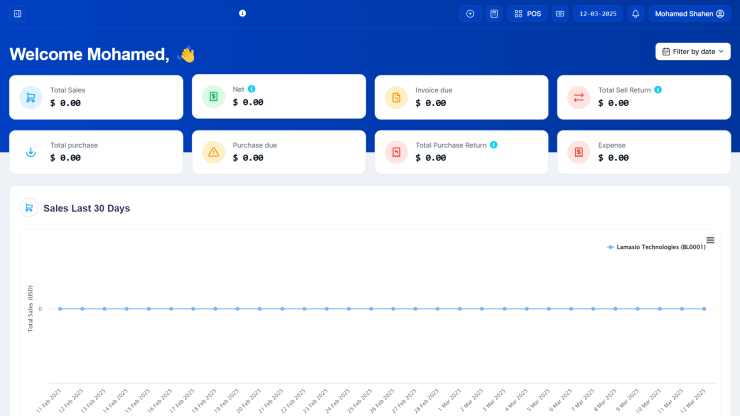Click the today's profit money icon

tap(560, 14)
